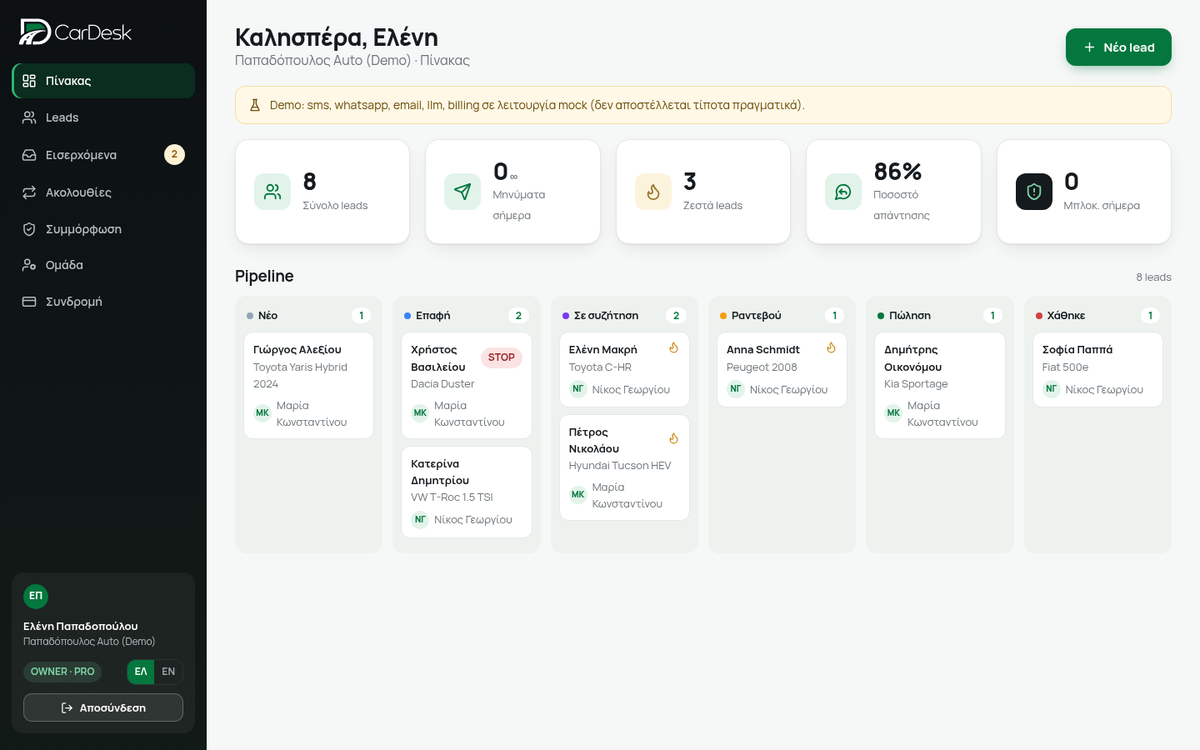1200x750 pixels.
Task: Click the logout arrow icon in Αποσύνδεση
Action: 67,708
